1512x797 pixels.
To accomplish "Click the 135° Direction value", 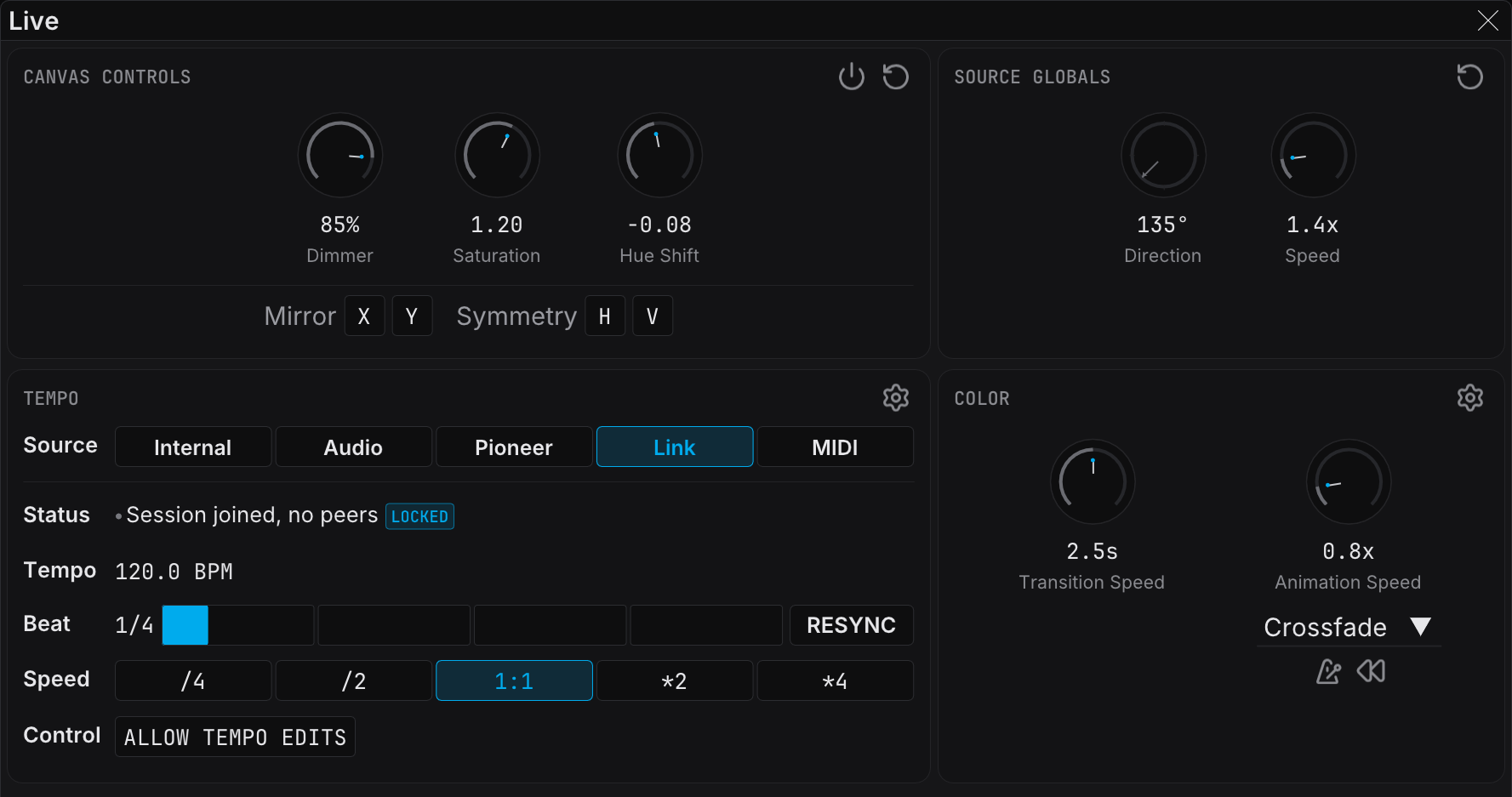I will coord(1162,225).
